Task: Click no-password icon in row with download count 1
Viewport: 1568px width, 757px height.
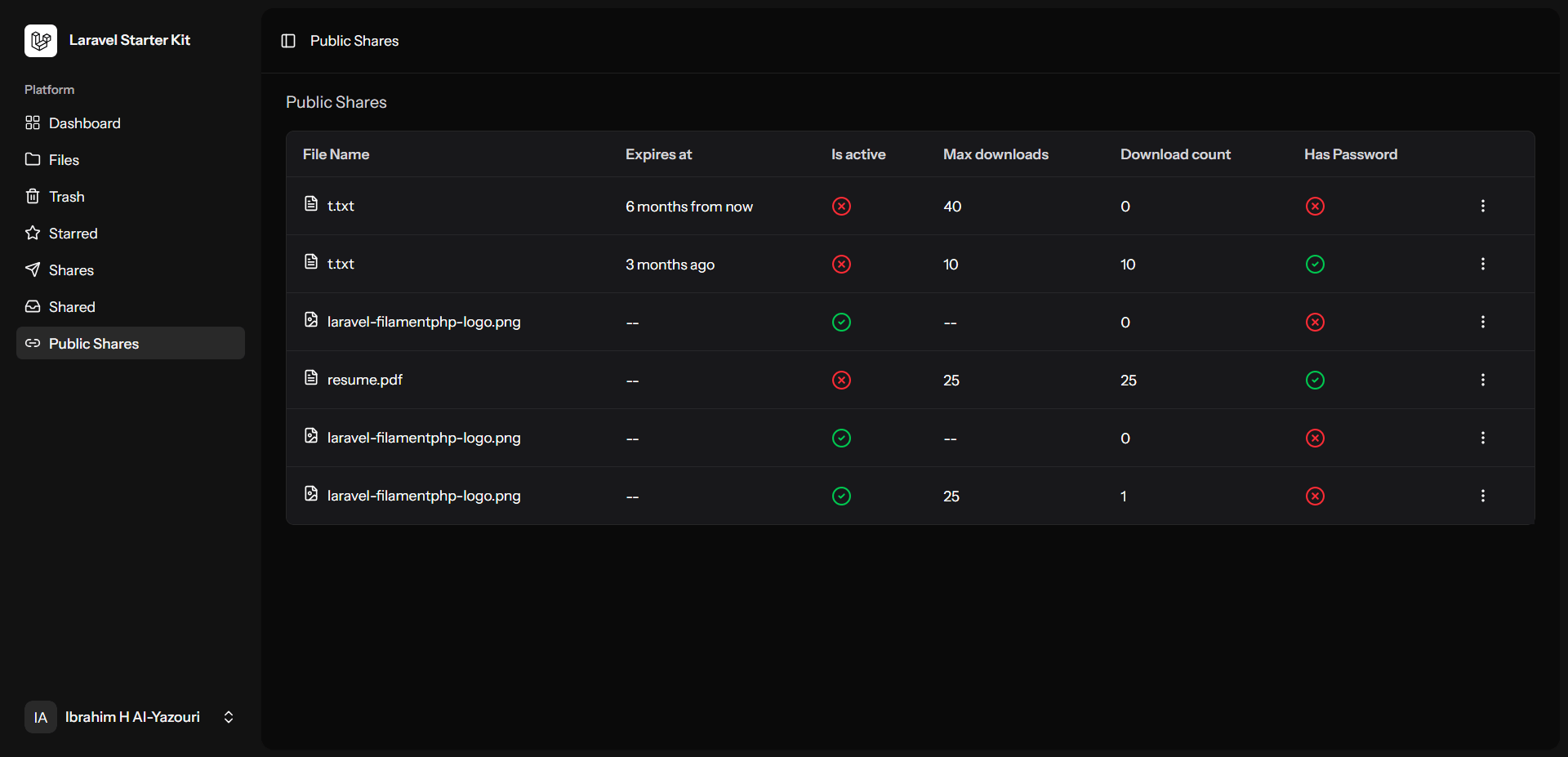Action: (1315, 496)
